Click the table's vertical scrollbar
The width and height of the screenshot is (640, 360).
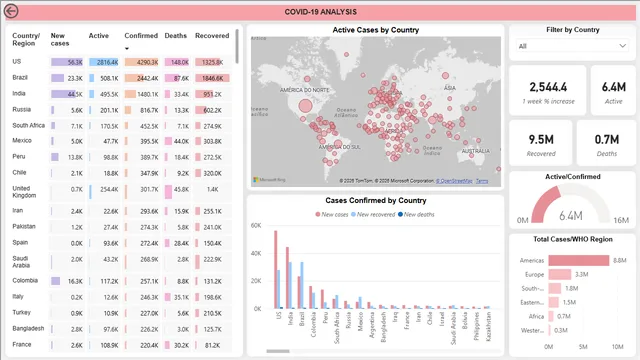pyautogui.click(x=237, y=47)
